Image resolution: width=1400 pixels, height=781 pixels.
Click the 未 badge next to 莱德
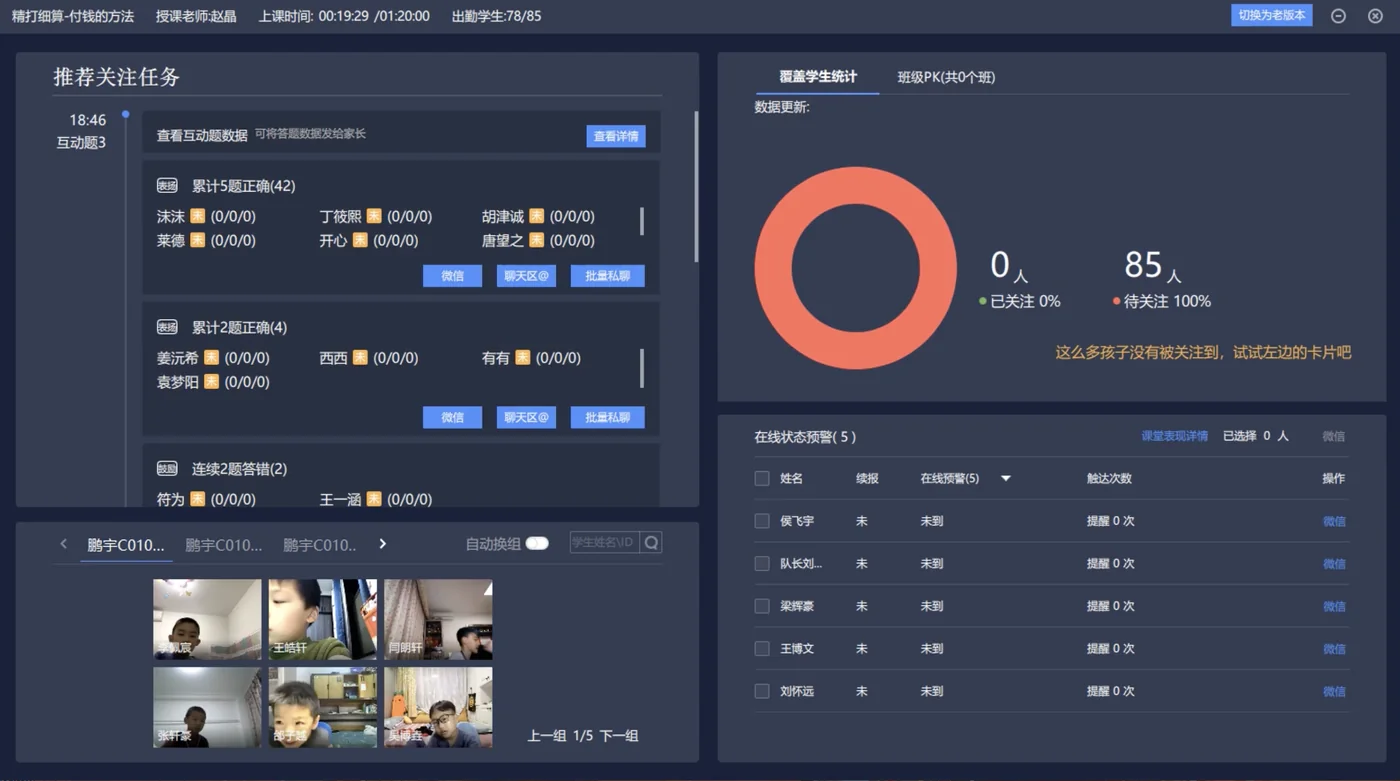click(198, 240)
